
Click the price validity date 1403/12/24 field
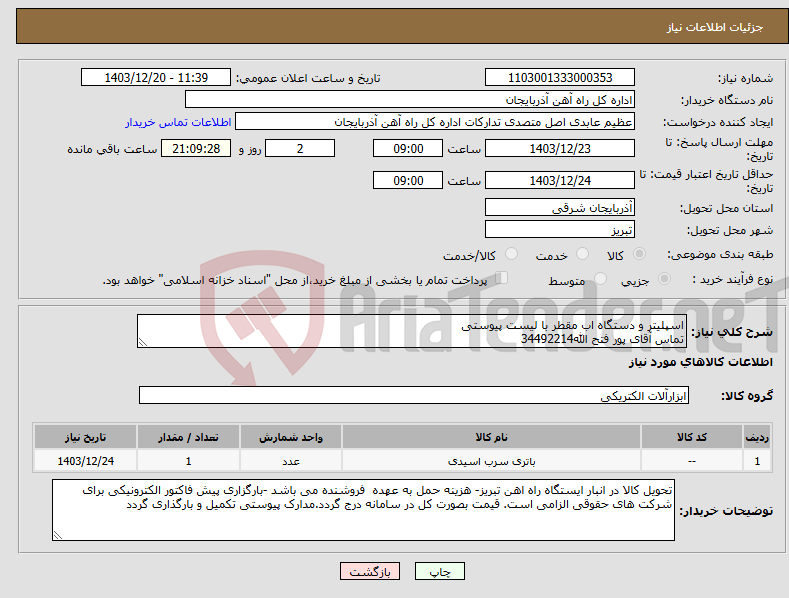[560, 180]
